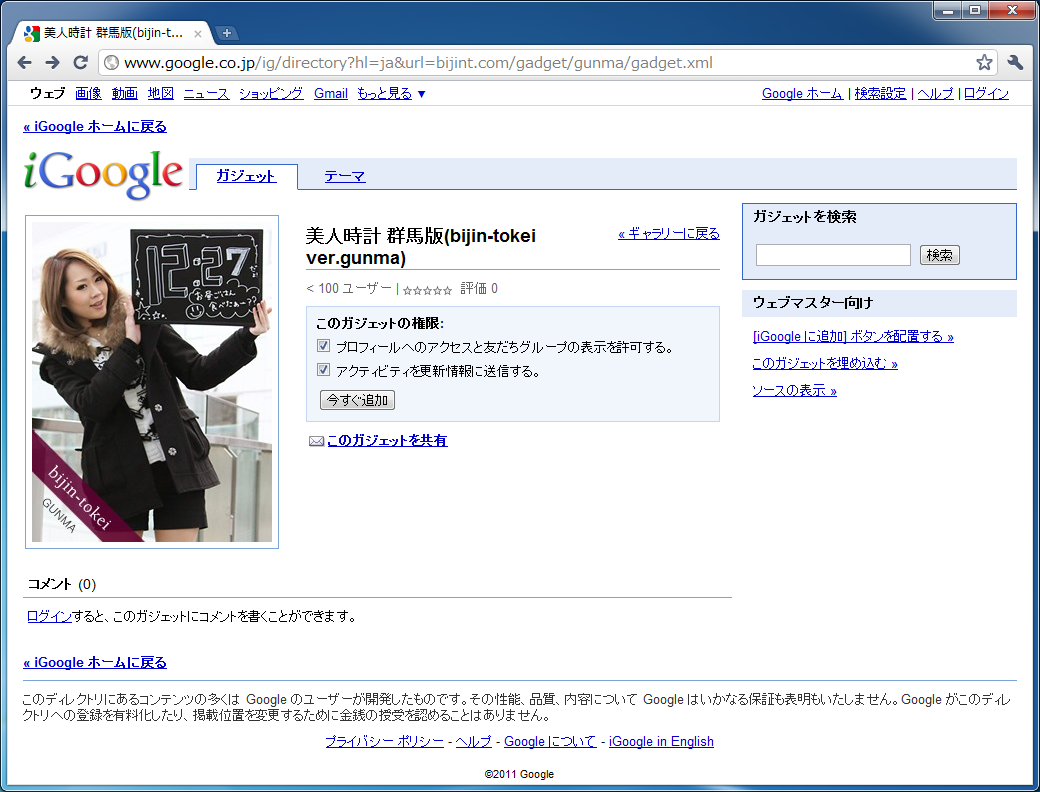Click the gadget title 美人時計 群馬版 heading

(x=421, y=246)
